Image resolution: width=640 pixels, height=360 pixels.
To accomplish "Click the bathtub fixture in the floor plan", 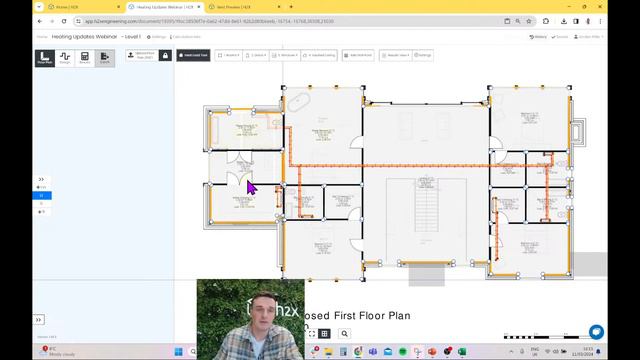I will (x=299, y=102).
